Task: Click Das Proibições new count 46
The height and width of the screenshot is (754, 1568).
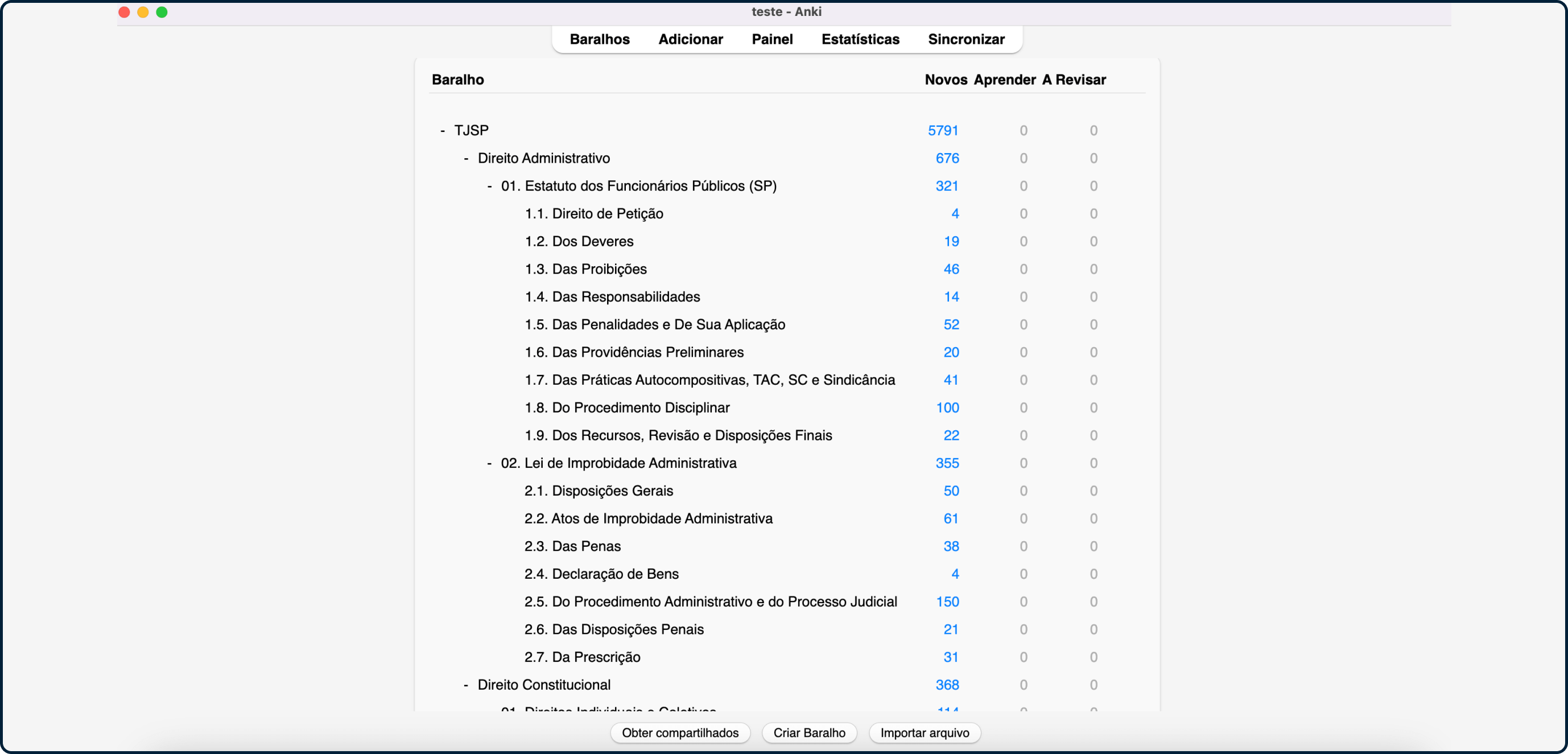Action: point(951,269)
